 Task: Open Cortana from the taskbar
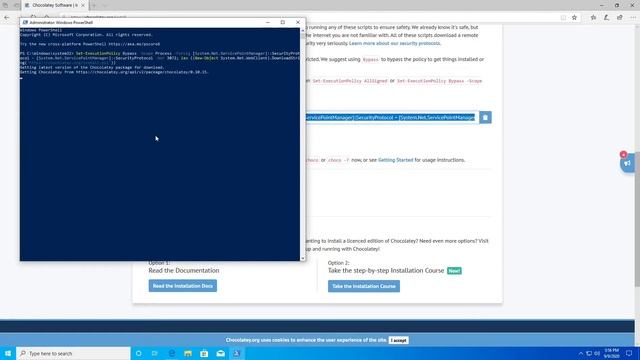point(139,353)
